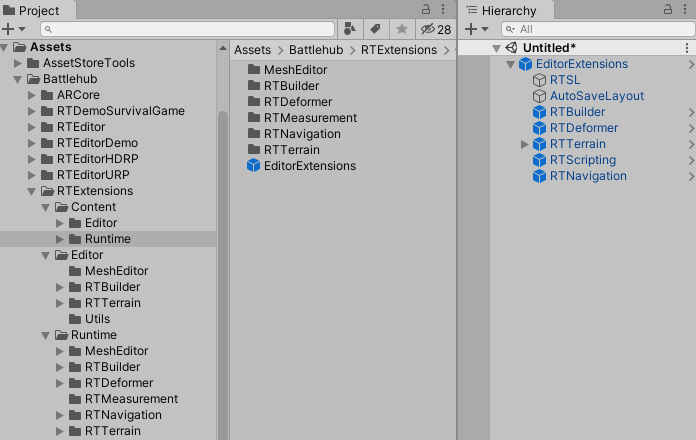Click the Project folder tree vertical scrollbar
The image size is (696, 440).
223,275
